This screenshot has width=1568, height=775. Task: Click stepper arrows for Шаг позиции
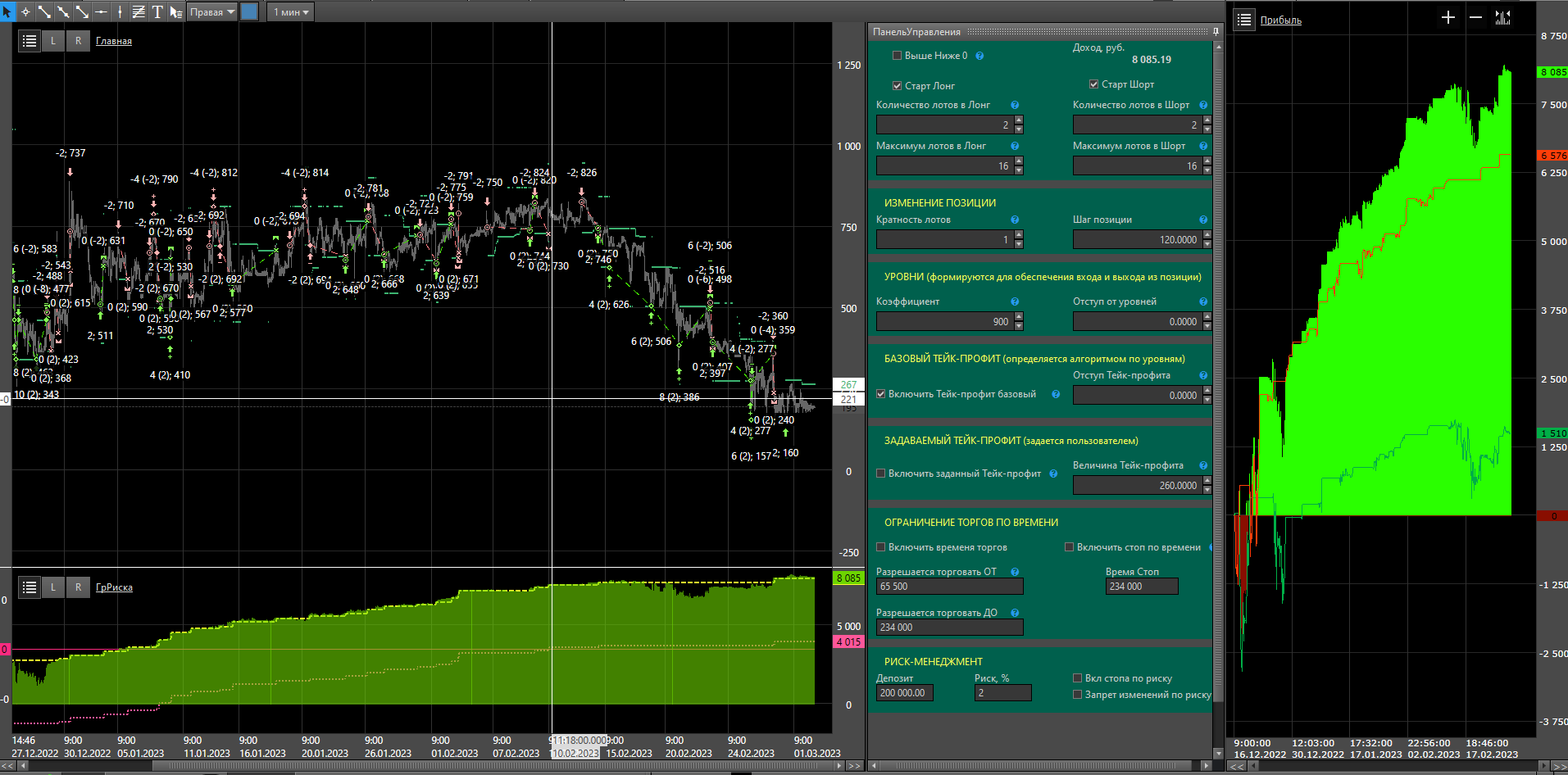pos(1207,239)
